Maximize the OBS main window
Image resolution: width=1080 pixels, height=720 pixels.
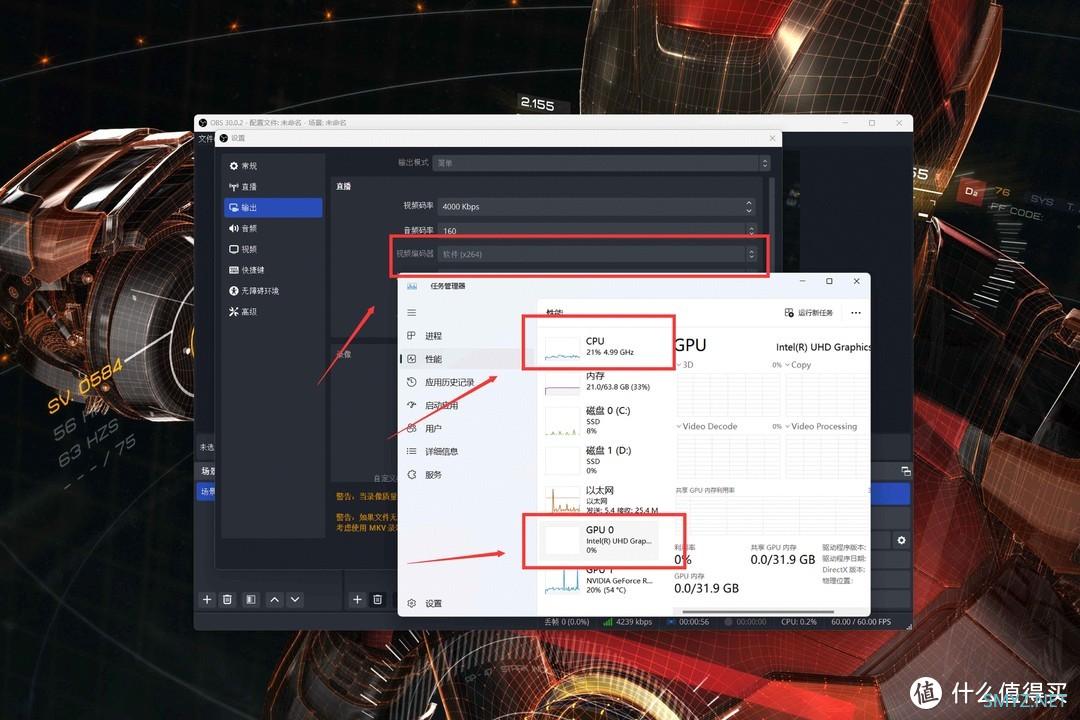click(872, 123)
